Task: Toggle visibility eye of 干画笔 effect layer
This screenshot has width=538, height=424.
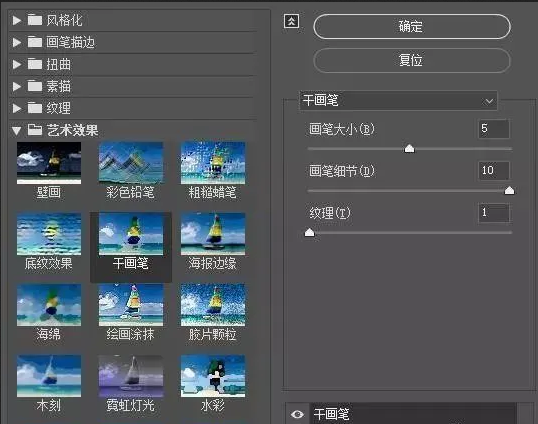Action: (297, 414)
